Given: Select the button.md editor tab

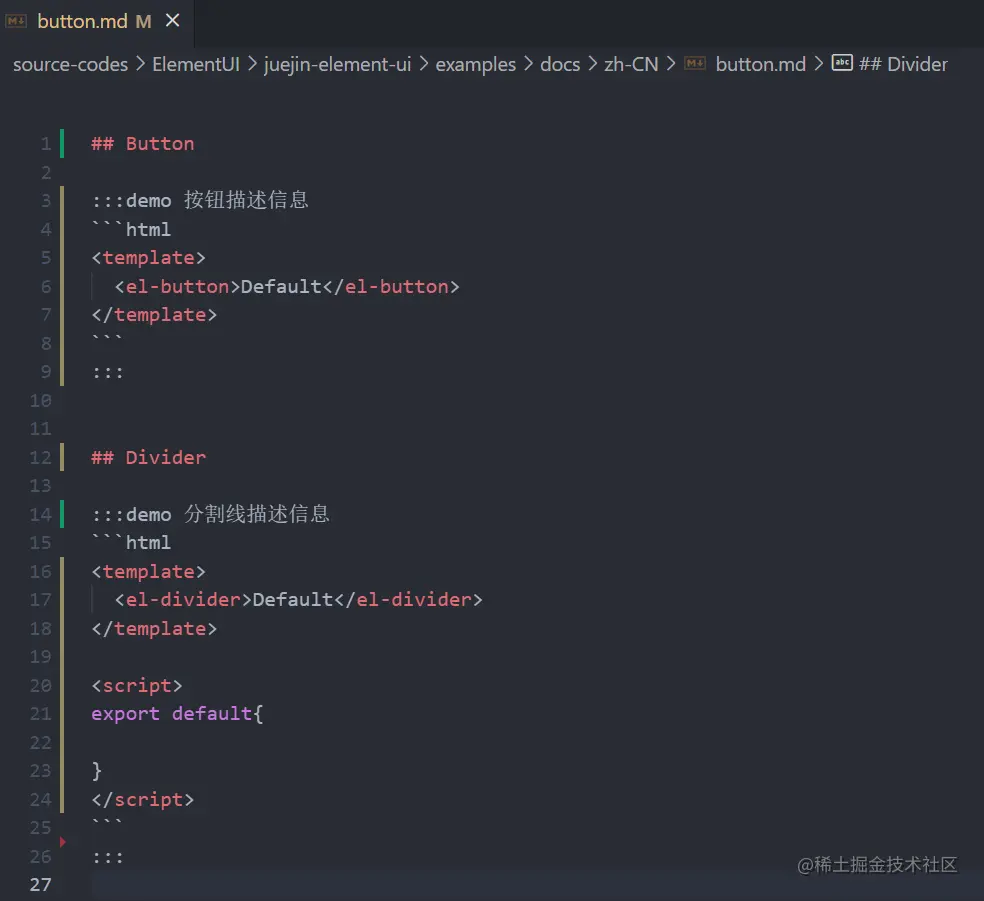Looking at the screenshot, I should tap(97, 22).
